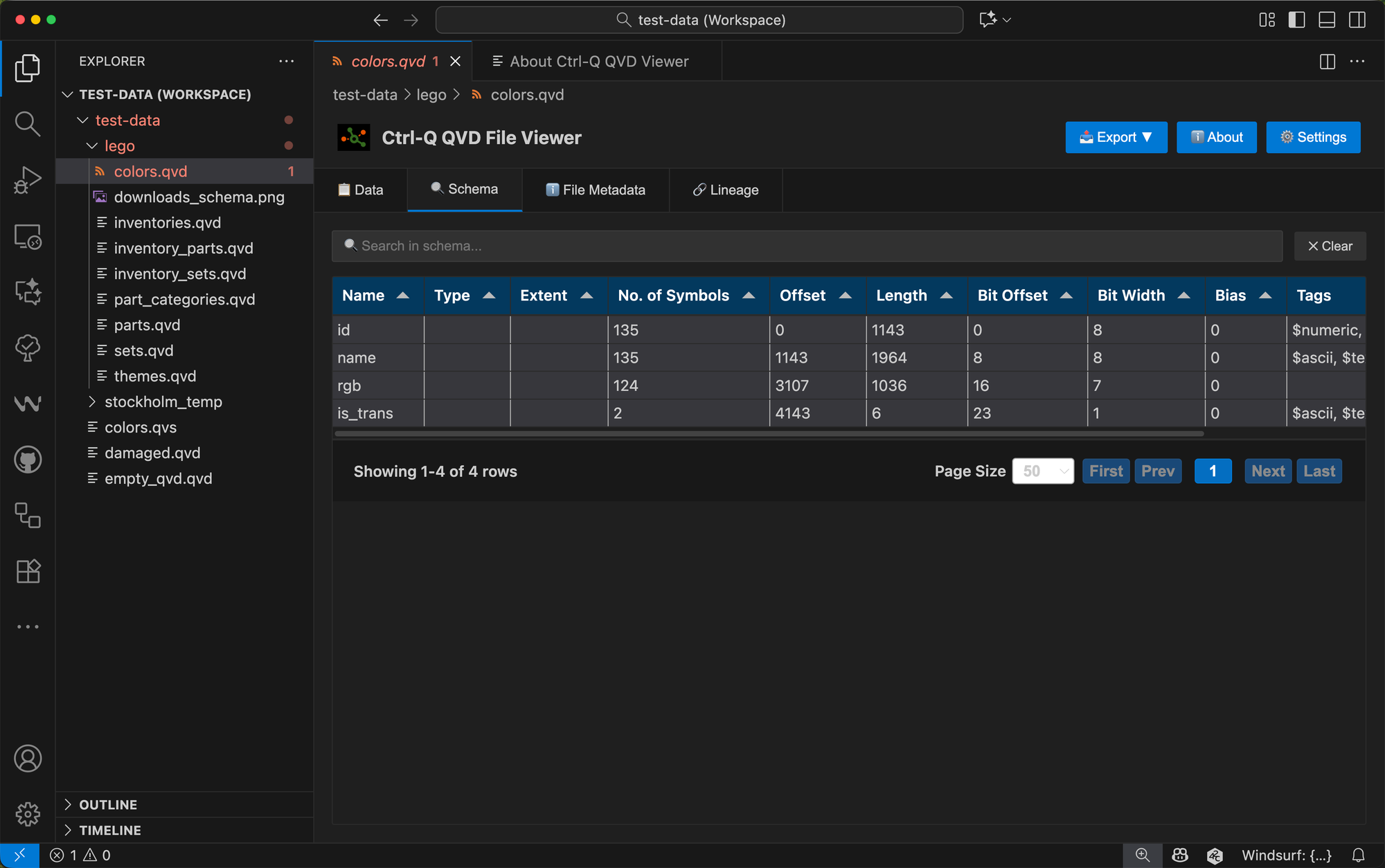Open Extensions view in activity bar

tap(28, 572)
